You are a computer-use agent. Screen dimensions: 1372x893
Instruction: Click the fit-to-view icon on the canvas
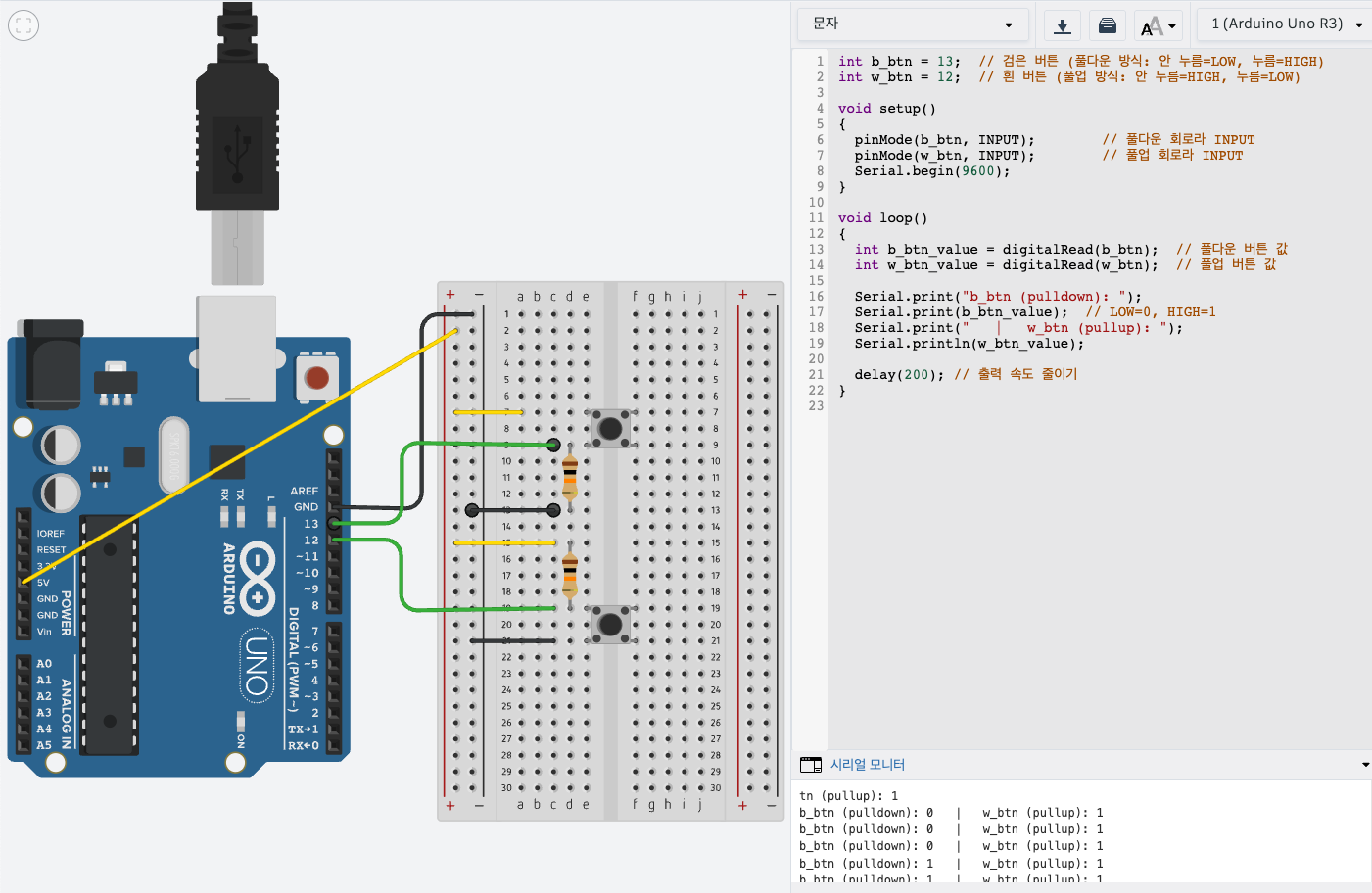click(24, 25)
